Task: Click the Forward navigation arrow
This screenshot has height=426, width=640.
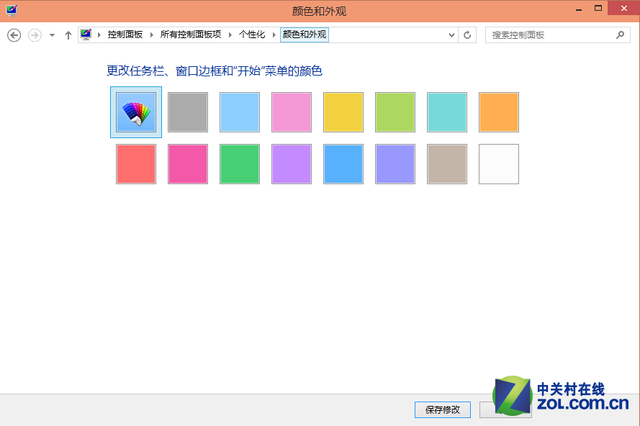Action: pos(34,35)
